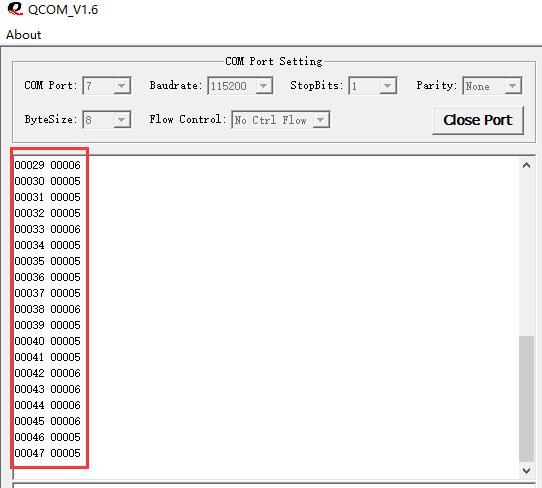Screen dimensions: 542x488
Task: Open the About menu
Action: (24, 35)
